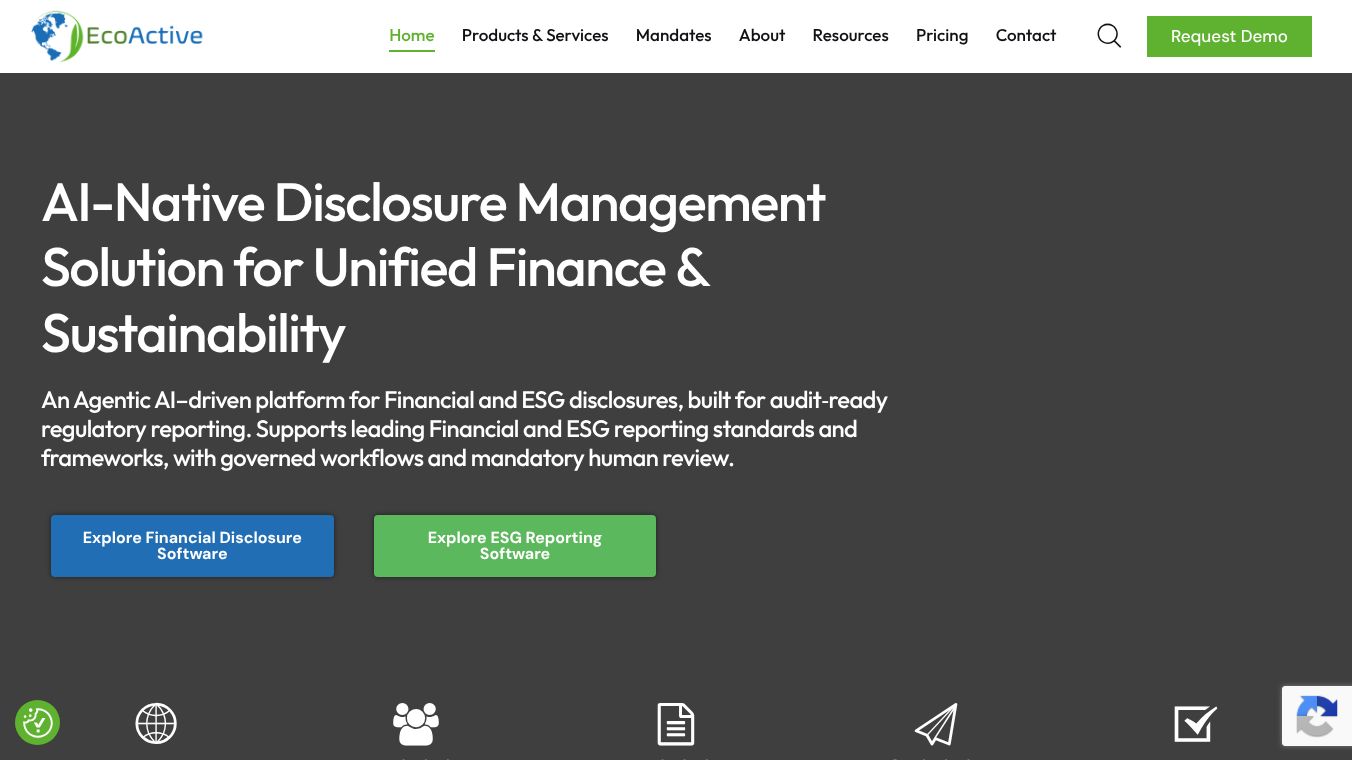The image size is (1352, 760).
Task: Click the globe feature icon
Action: [156, 724]
